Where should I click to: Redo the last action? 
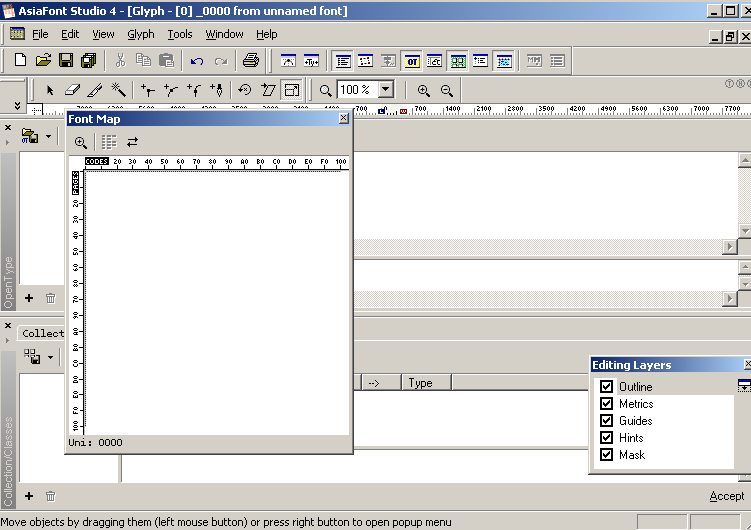pyautogui.click(x=221, y=61)
